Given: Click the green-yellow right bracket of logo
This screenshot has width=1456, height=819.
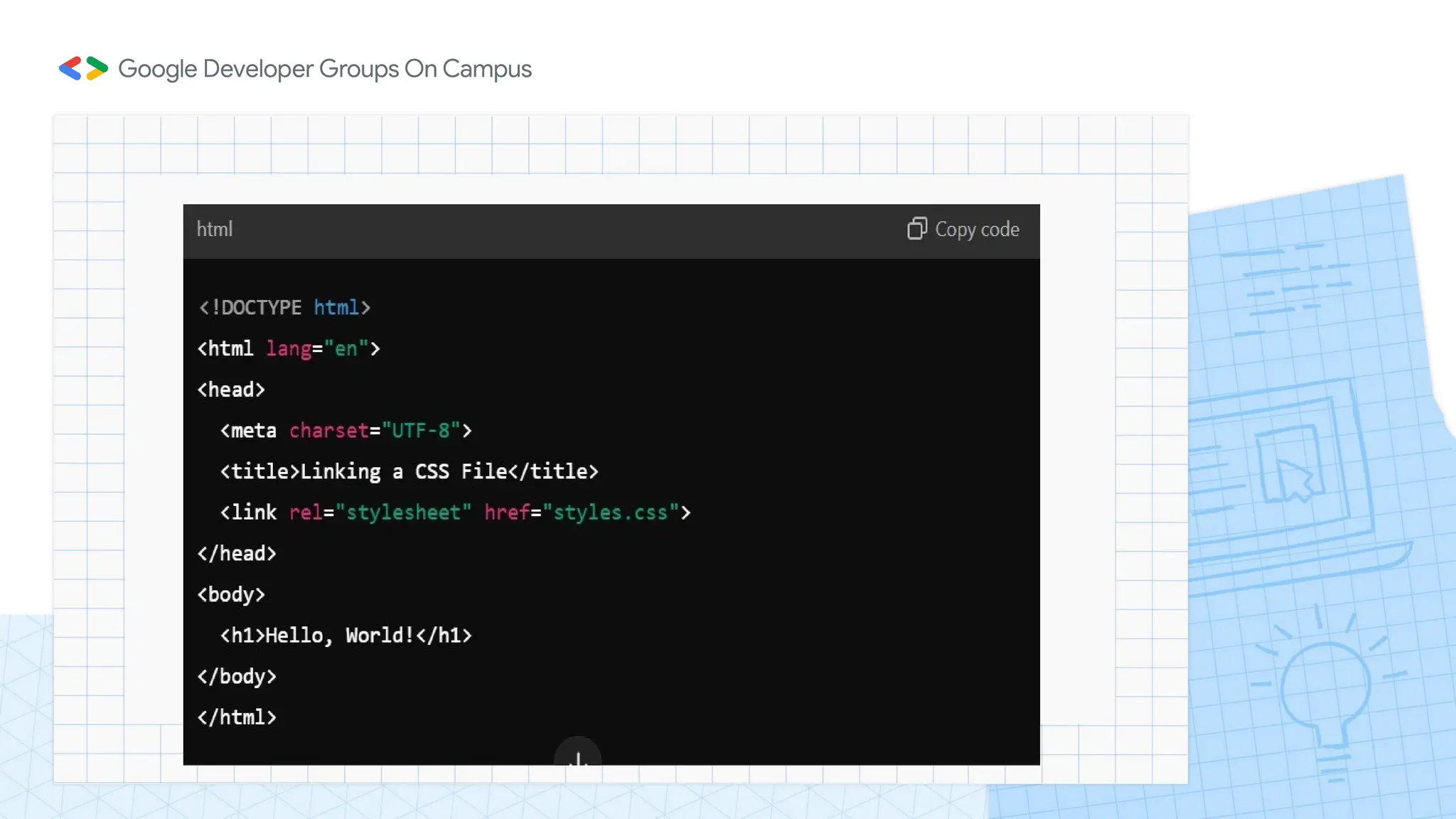Looking at the screenshot, I should click(97, 68).
